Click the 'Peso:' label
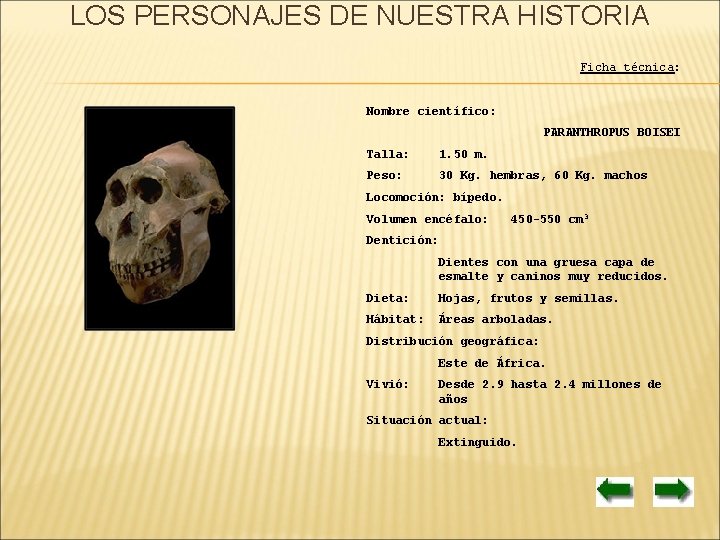This screenshot has height=540, width=720. coord(384,175)
